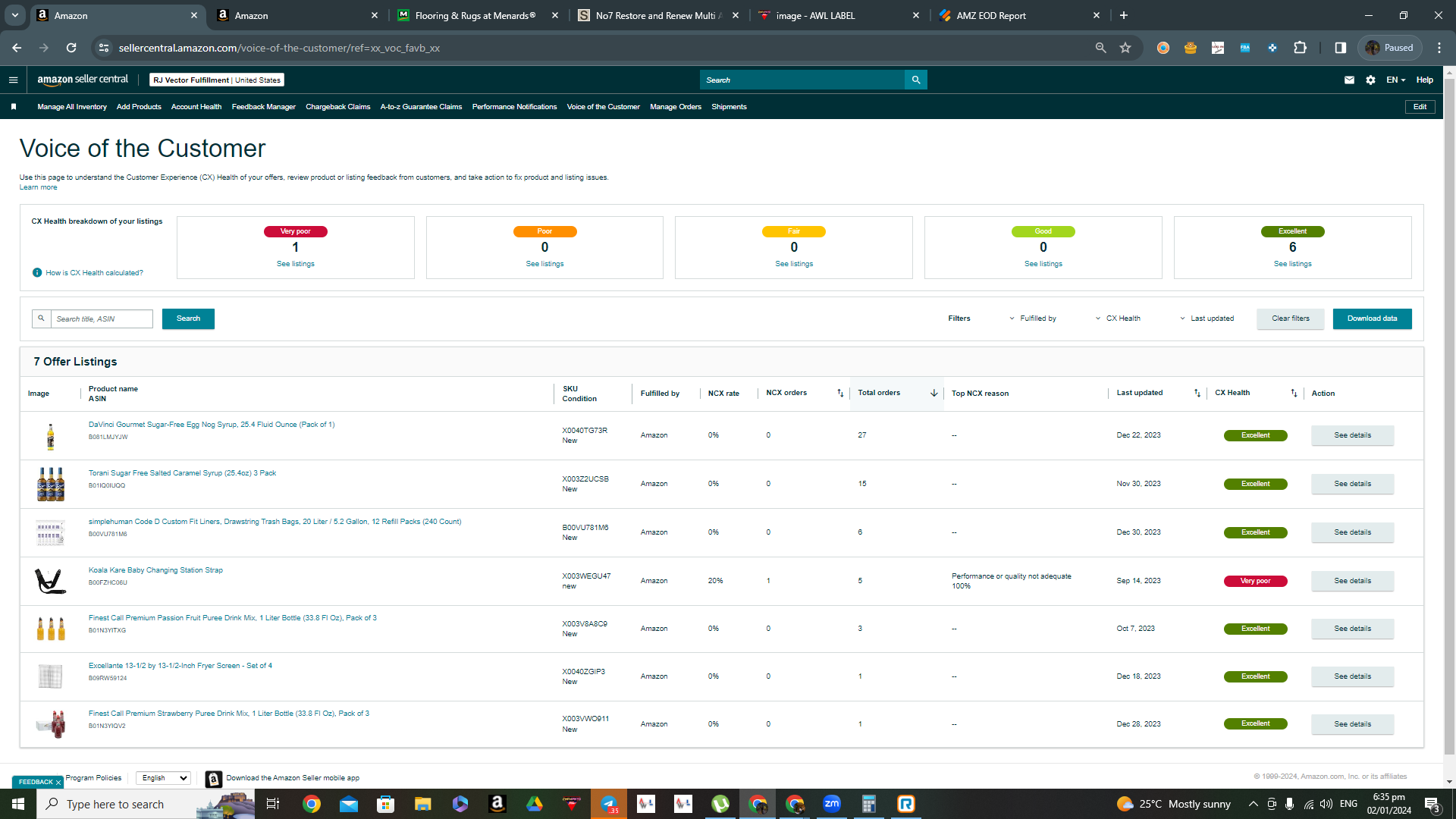The image size is (1456, 819).
Task: Sort by the Last updated arrows
Action: click(x=1197, y=393)
